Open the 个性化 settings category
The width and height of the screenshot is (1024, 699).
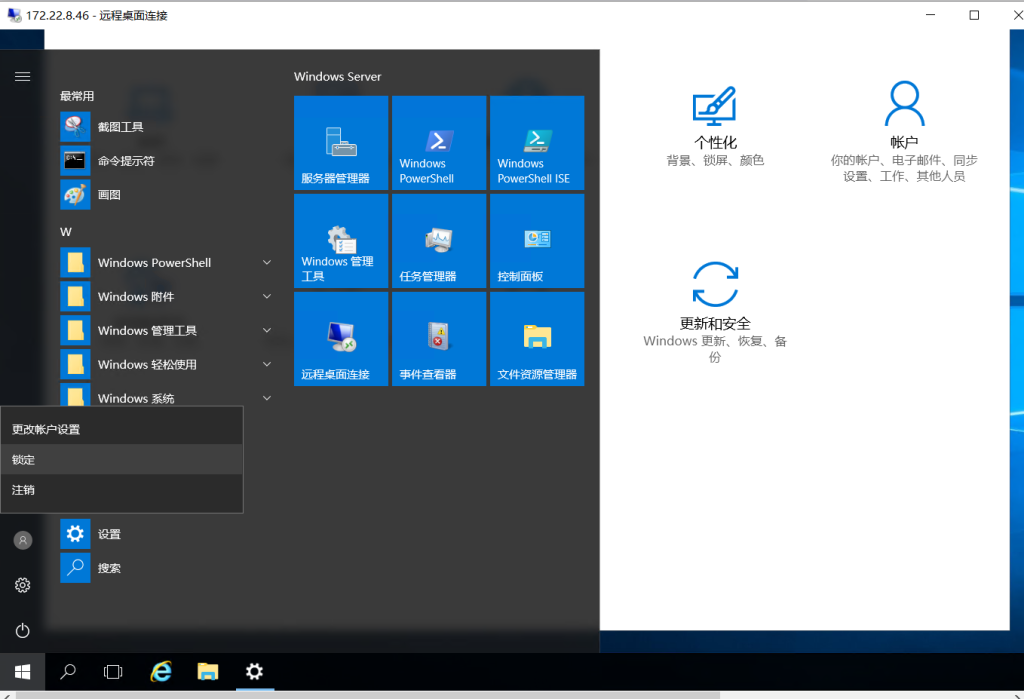click(x=715, y=125)
